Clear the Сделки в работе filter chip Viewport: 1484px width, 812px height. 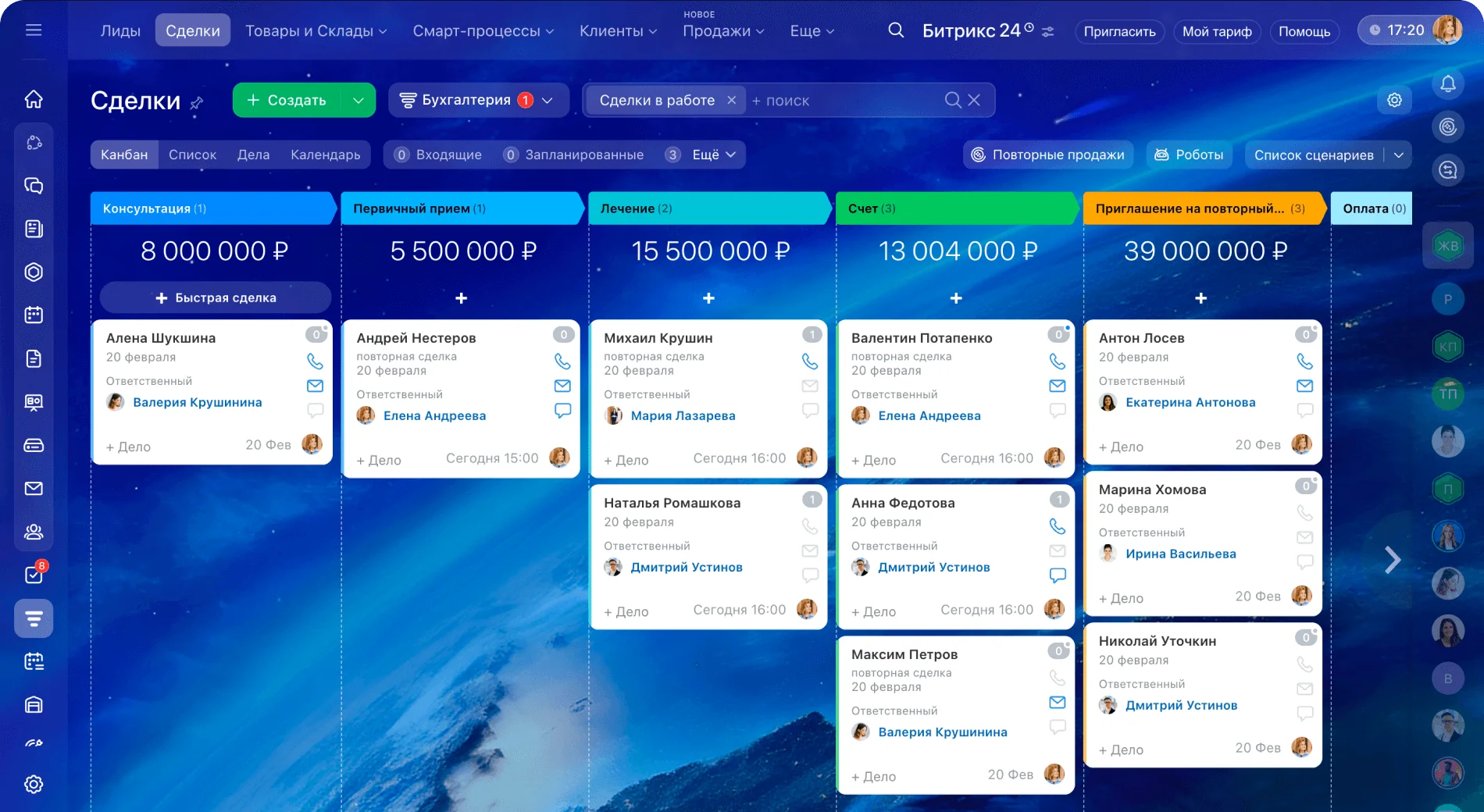click(x=731, y=100)
